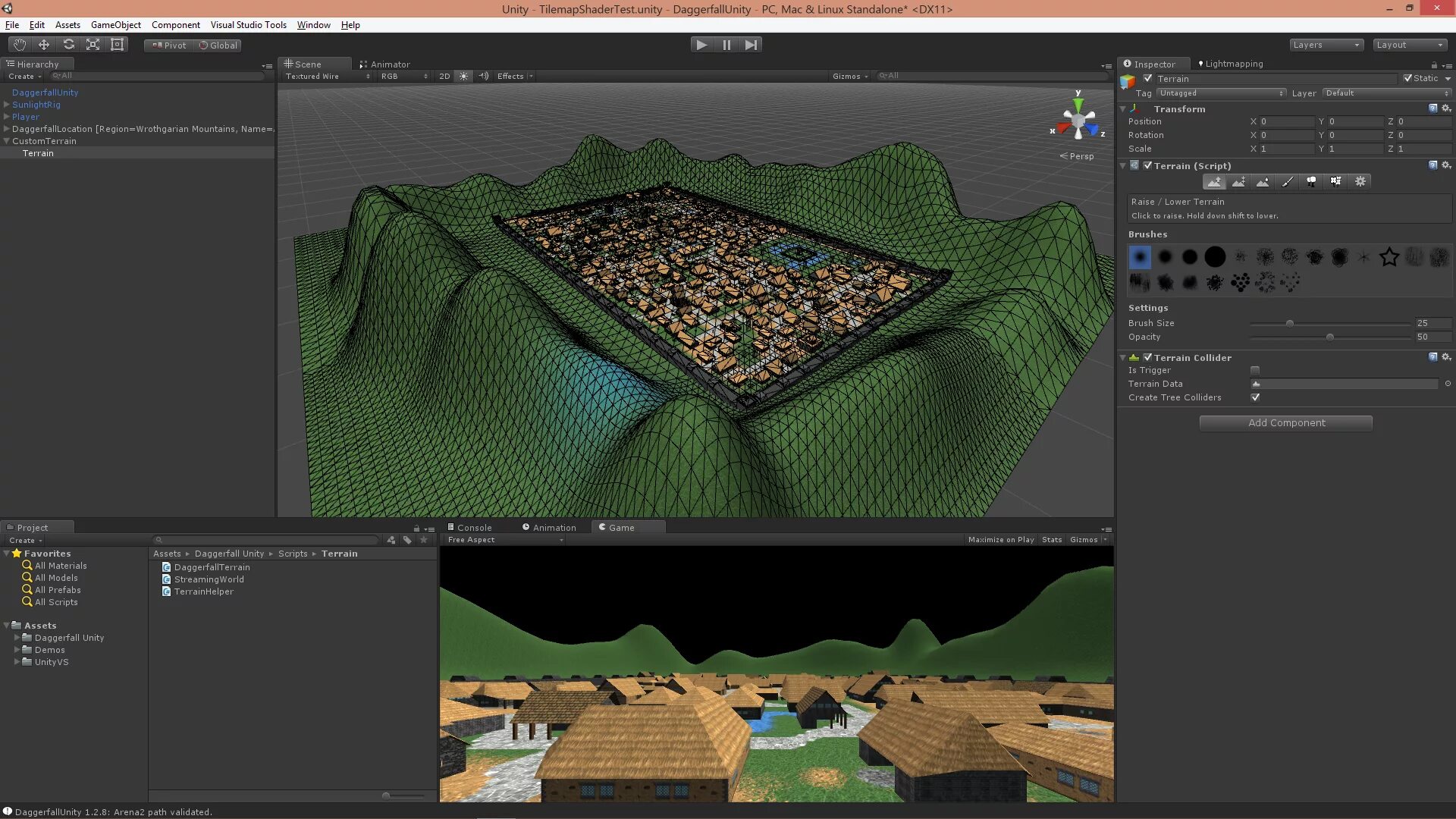Image resolution: width=1456 pixels, height=819 pixels.
Task: Open RGB render mode dropdown
Action: (404, 76)
